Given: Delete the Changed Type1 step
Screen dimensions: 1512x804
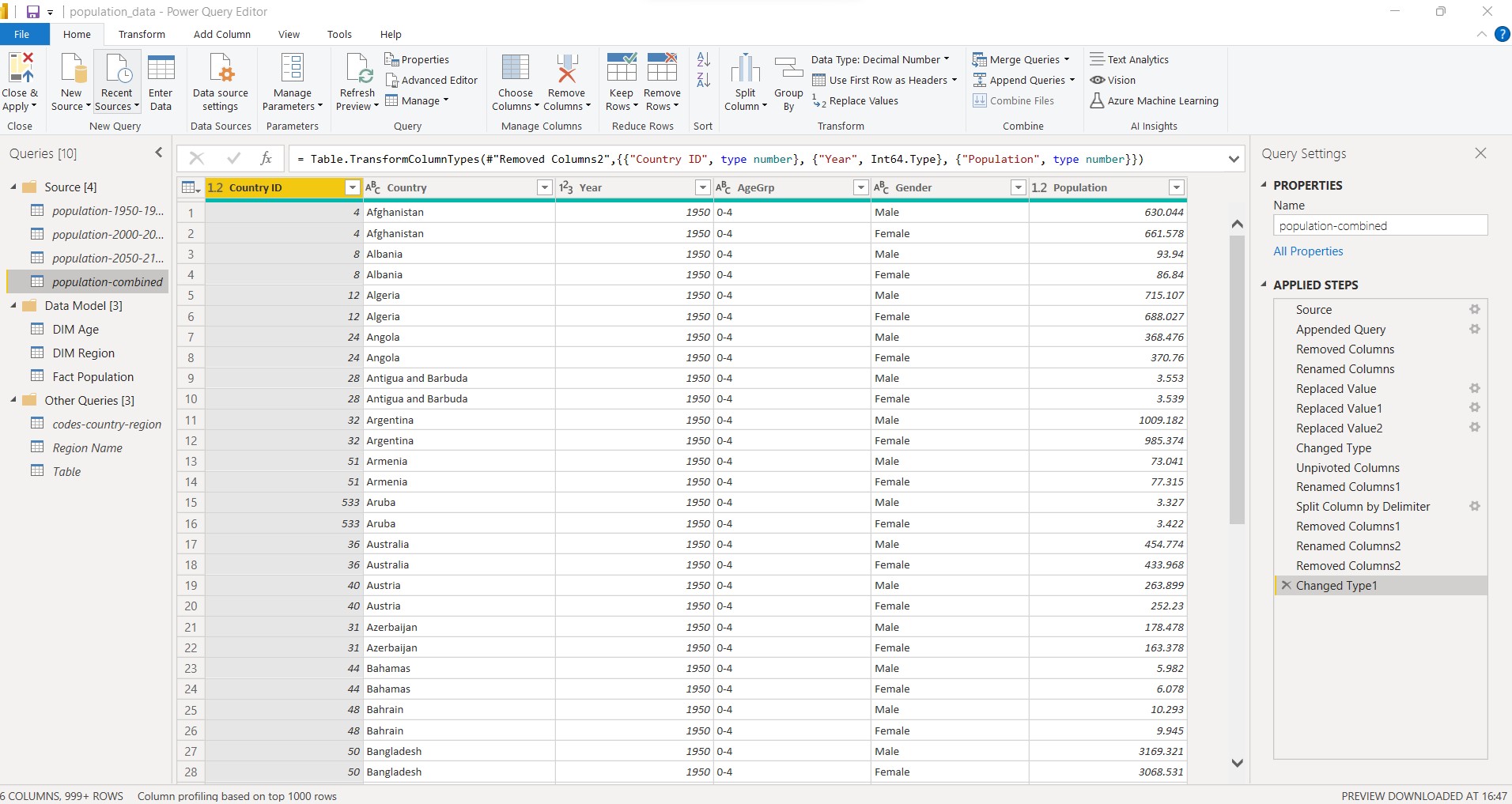Looking at the screenshot, I should pyautogui.click(x=1286, y=585).
